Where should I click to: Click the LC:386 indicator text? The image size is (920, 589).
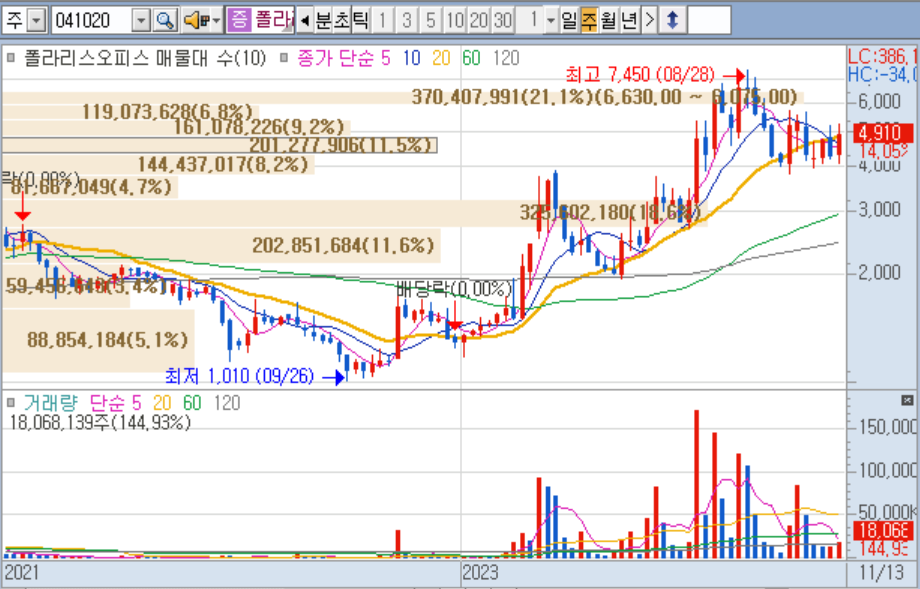[882, 57]
